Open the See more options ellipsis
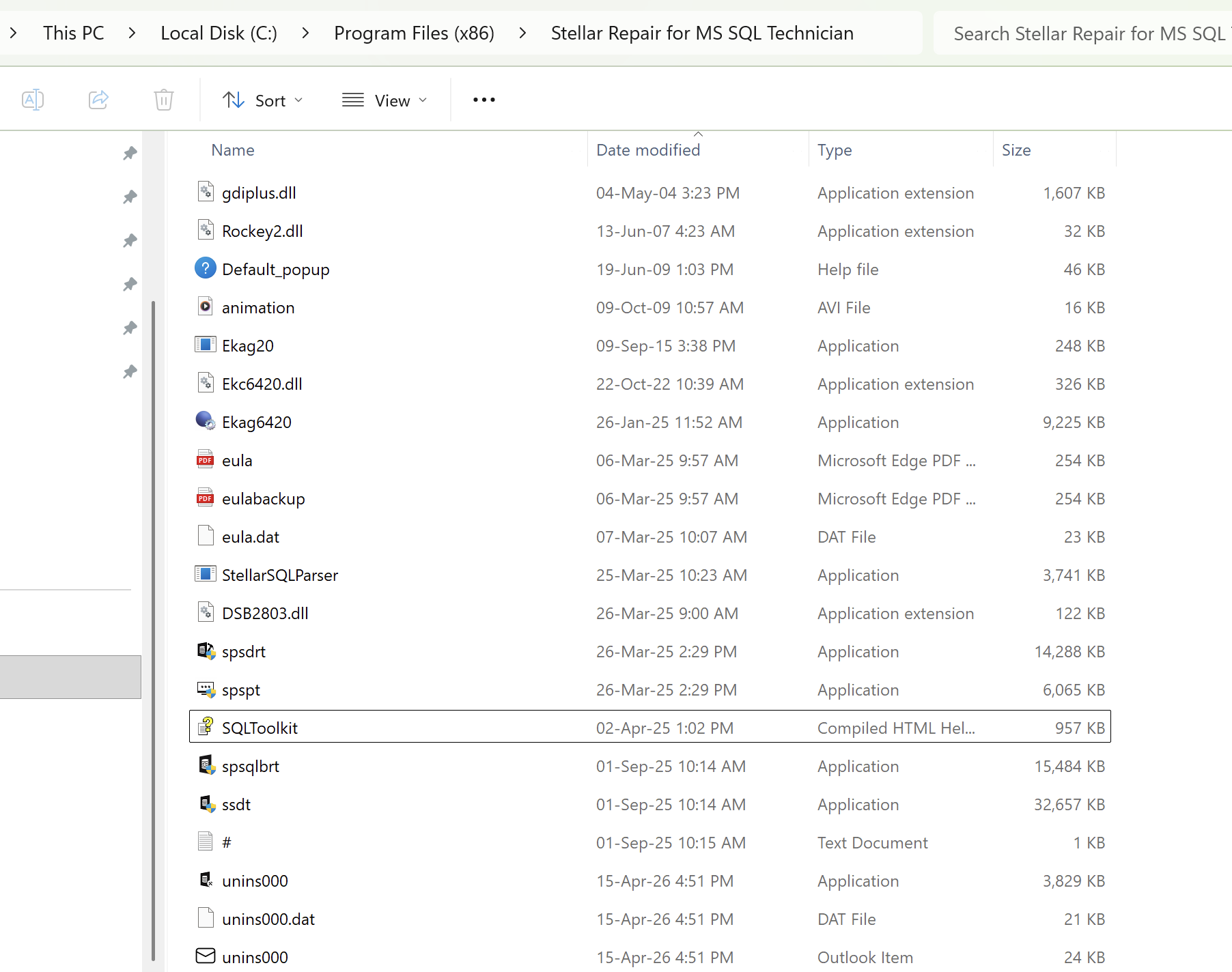 (x=484, y=100)
